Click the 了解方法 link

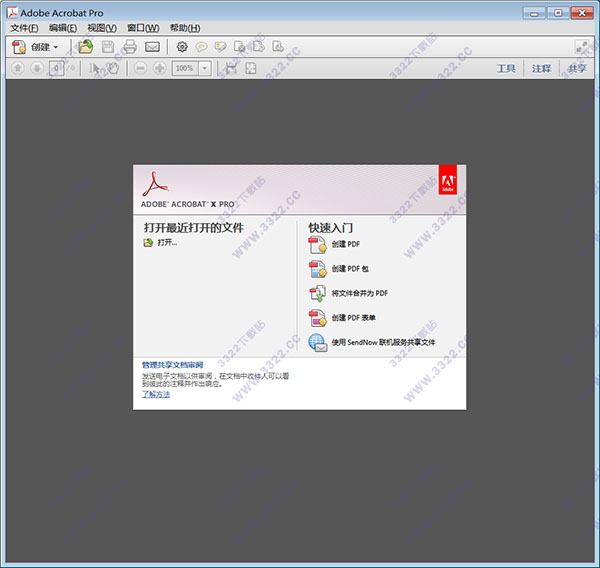pyautogui.click(x=156, y=394)
